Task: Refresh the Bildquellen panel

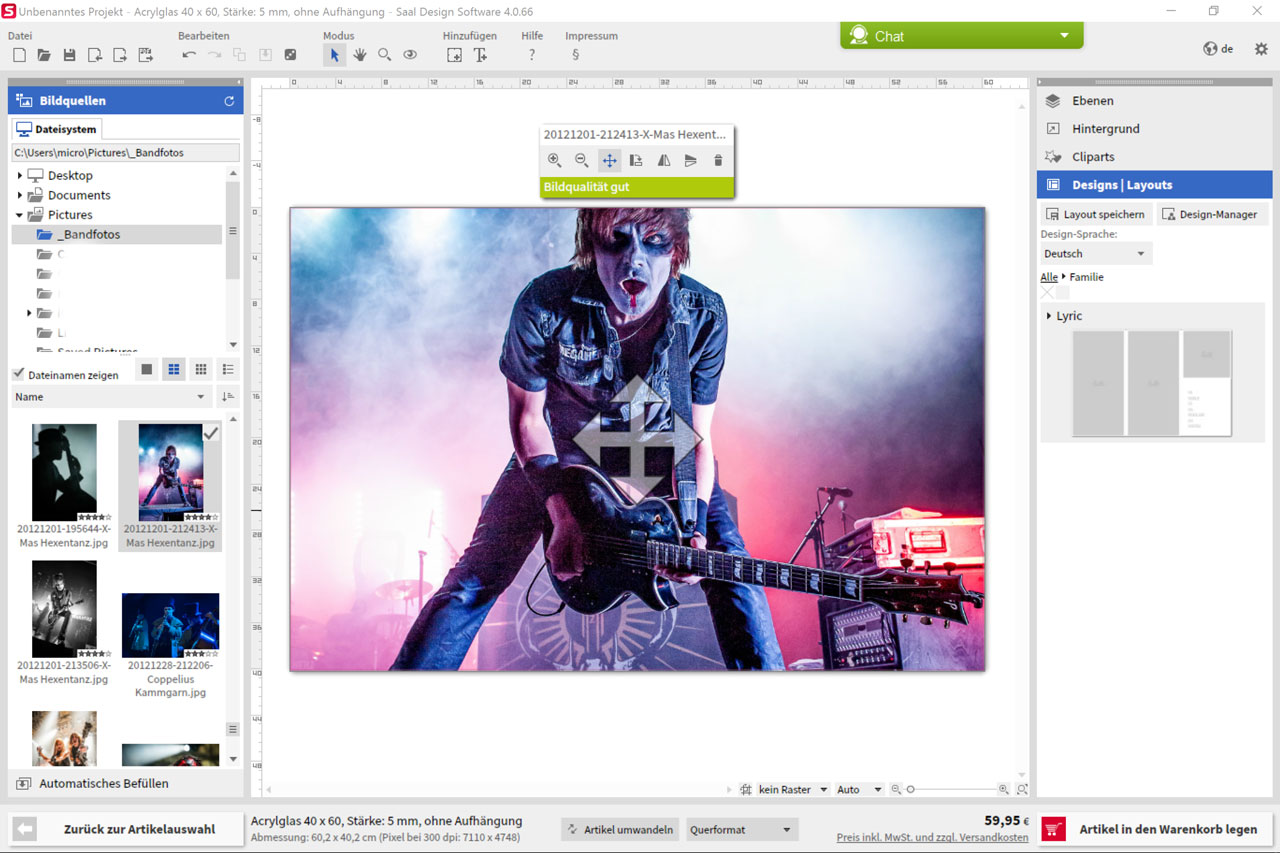Action: pos(229,101)
